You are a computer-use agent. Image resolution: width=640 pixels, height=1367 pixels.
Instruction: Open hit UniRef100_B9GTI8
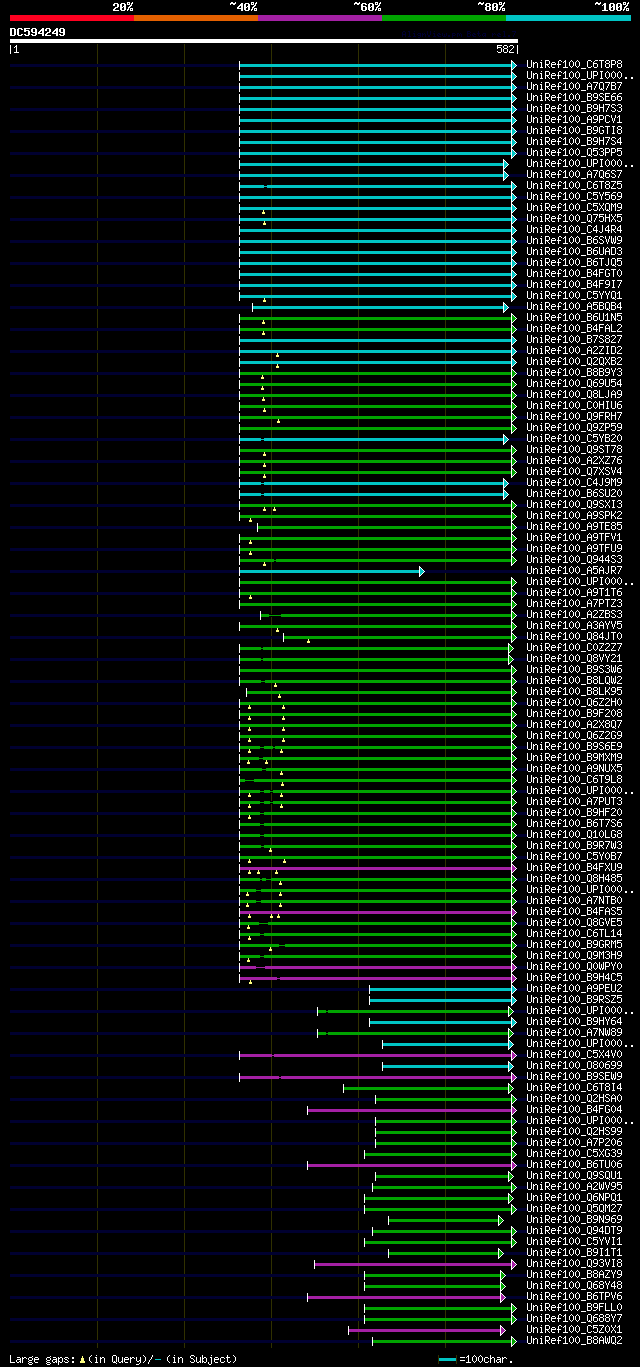click(574, 130)
